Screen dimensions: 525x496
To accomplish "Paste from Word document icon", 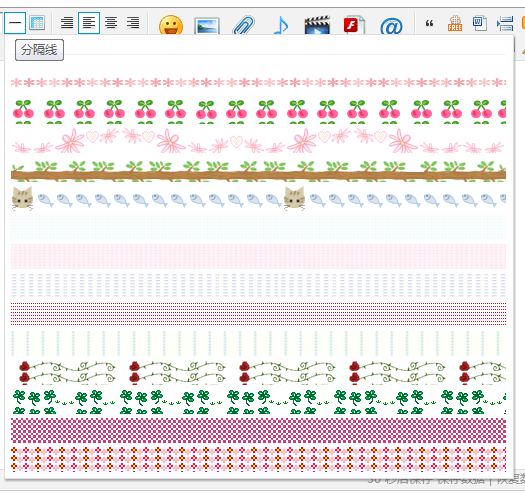I will (x=479, y=23).
